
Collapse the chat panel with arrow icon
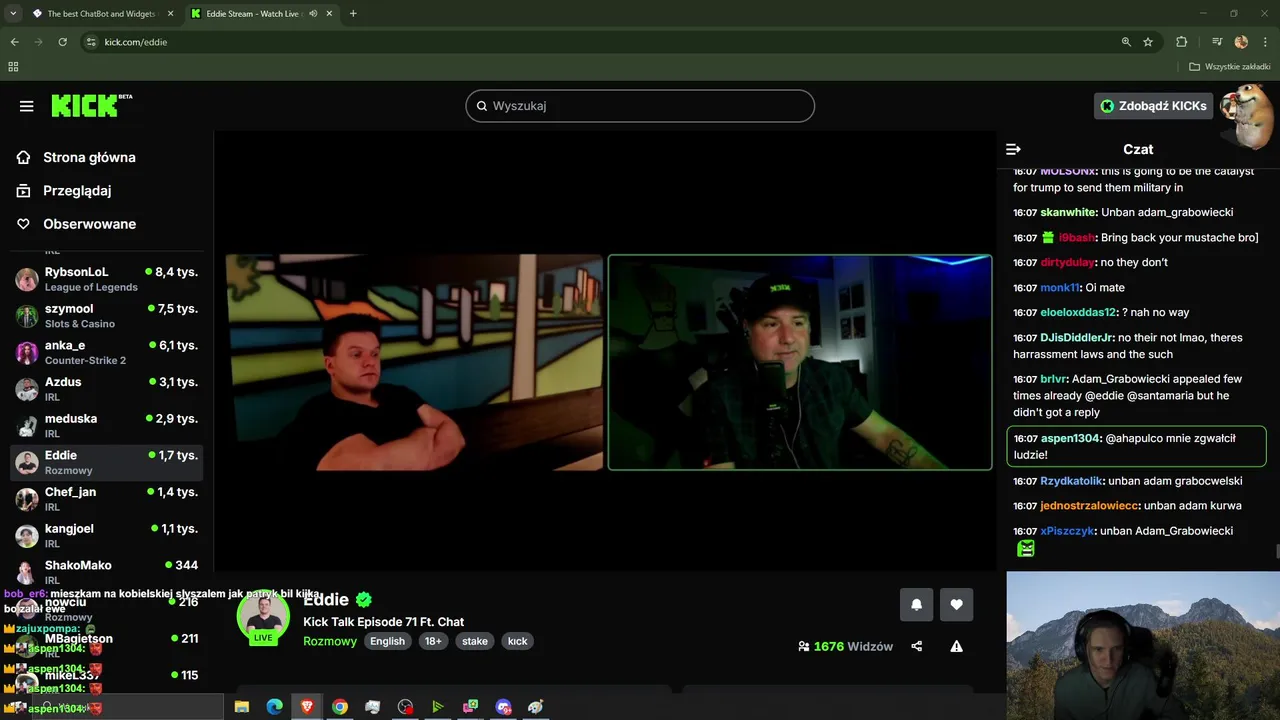[1013, 149]
